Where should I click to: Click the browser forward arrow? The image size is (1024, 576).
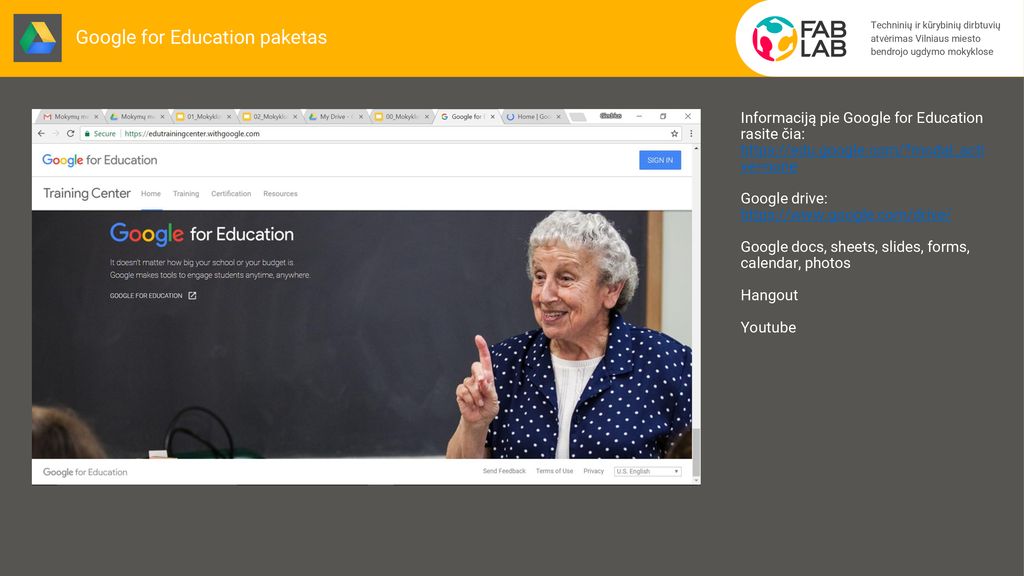click(56, 133)
